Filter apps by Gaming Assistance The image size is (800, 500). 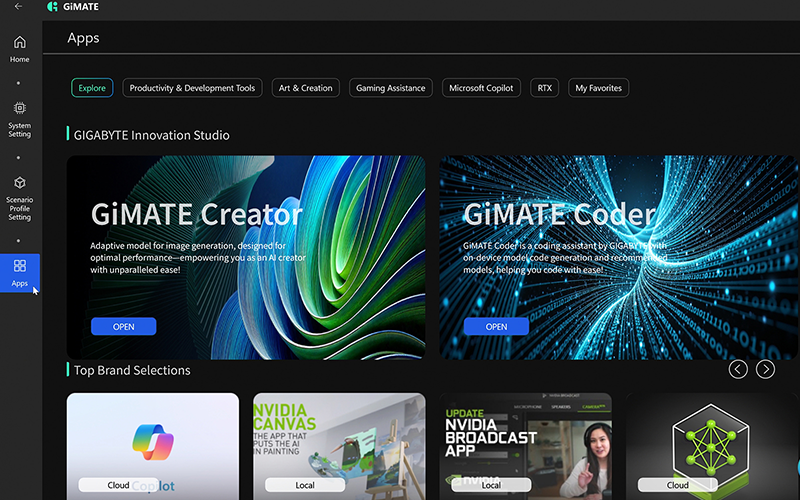click(390, 88)
